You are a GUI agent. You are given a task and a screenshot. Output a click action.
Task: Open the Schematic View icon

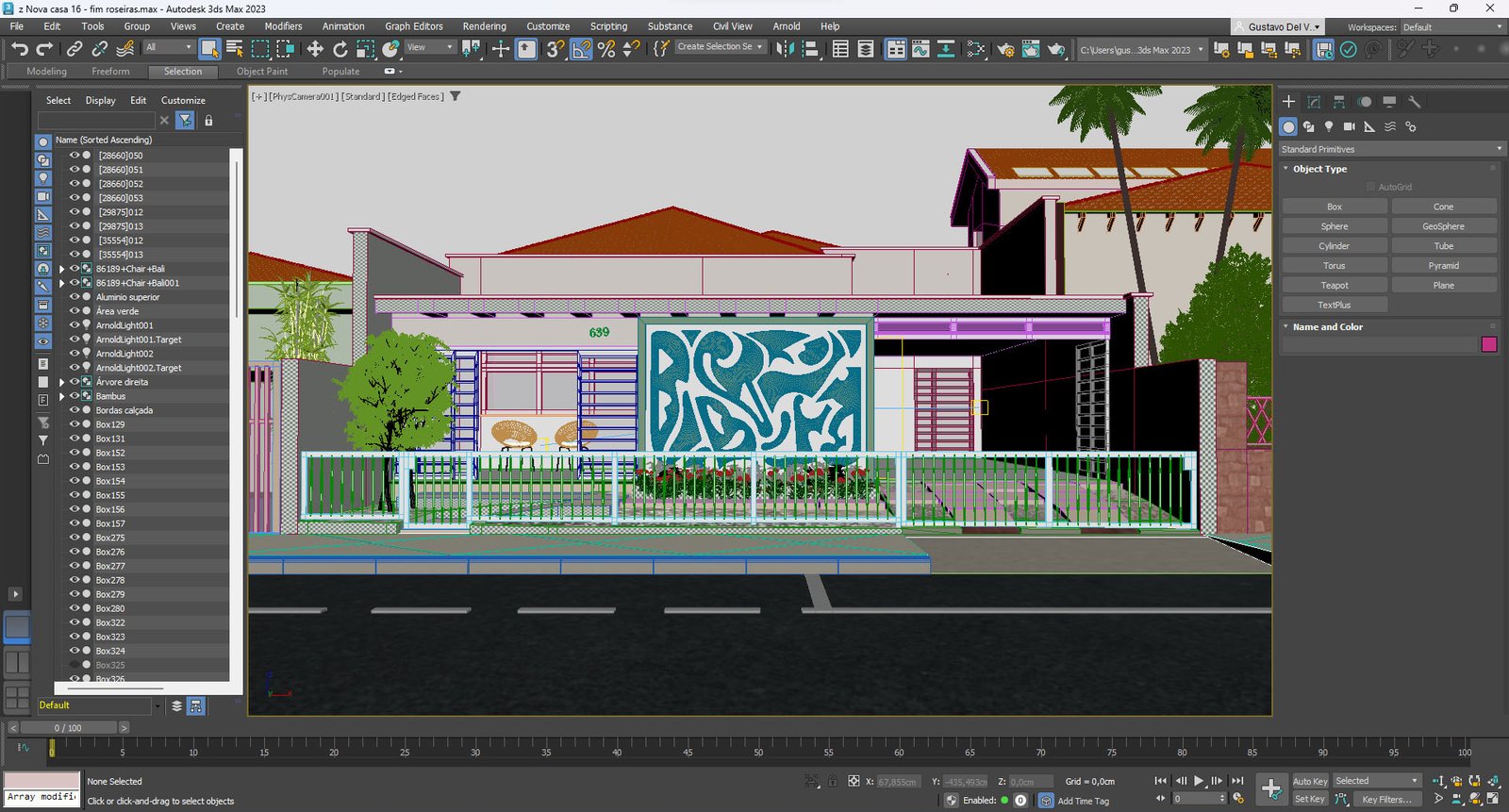976,49
